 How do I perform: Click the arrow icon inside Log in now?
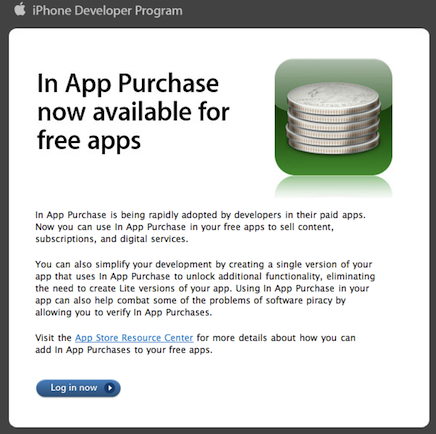coord(109,388)
